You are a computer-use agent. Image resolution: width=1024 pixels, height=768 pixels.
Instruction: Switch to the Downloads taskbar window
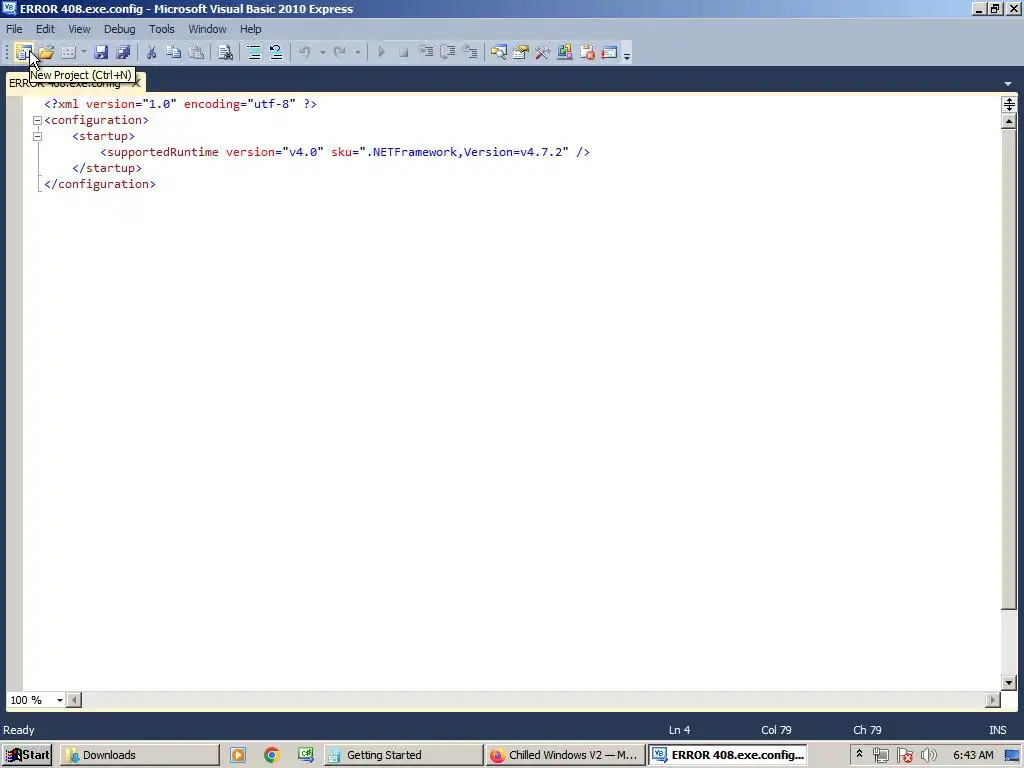pos(140,755)
